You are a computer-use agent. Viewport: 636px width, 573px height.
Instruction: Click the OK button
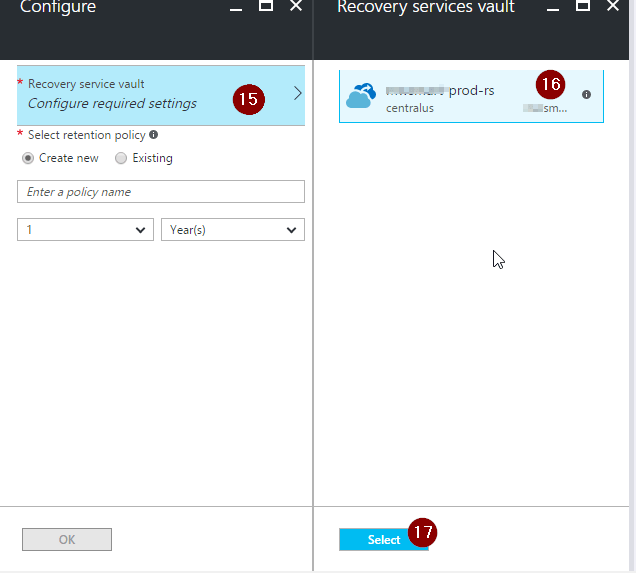pyautogui.click(x=67, y=540)
